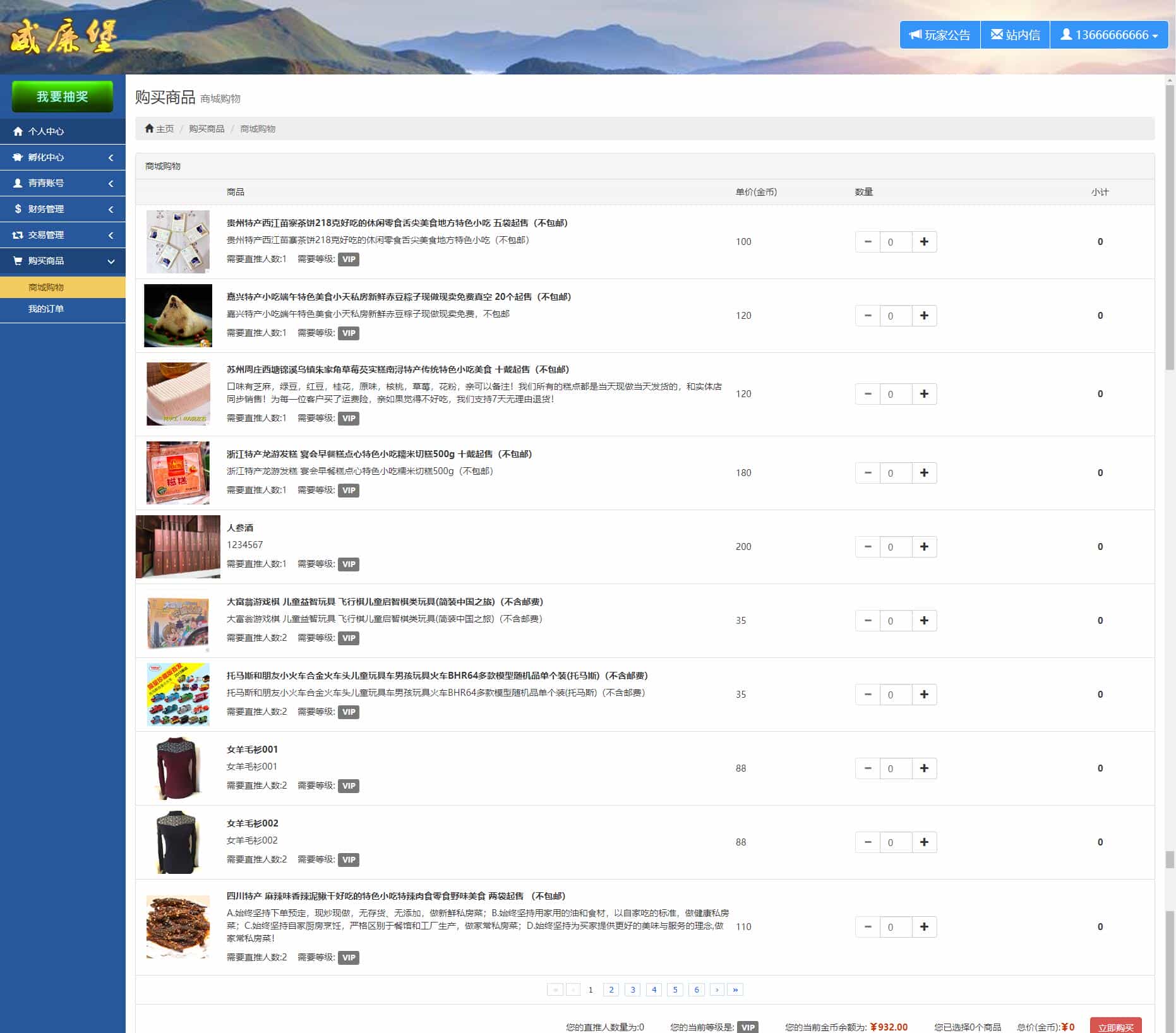Click the red 立即购买 button
Screen dimensions: 1176x1033
[1115, 1026]
